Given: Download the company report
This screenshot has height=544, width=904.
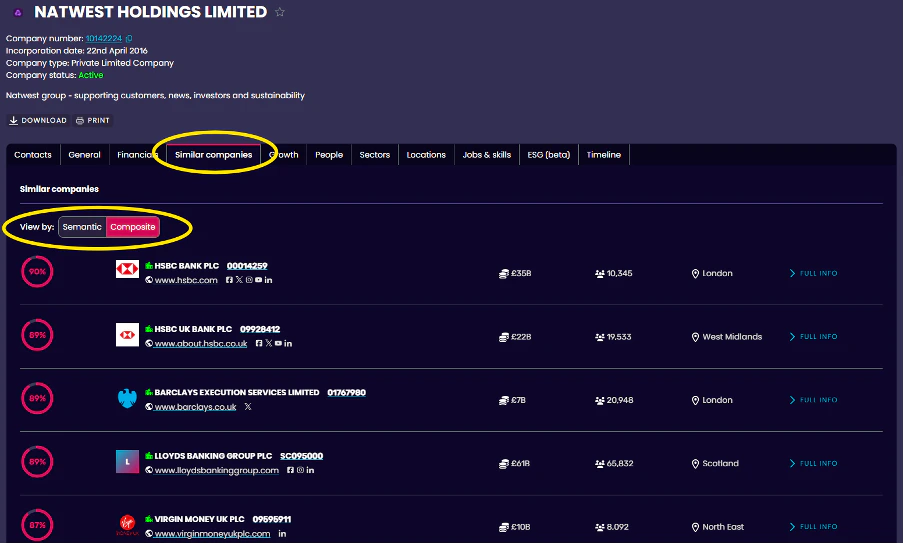Looking at the screenshot, I should (x=37, y=120).
